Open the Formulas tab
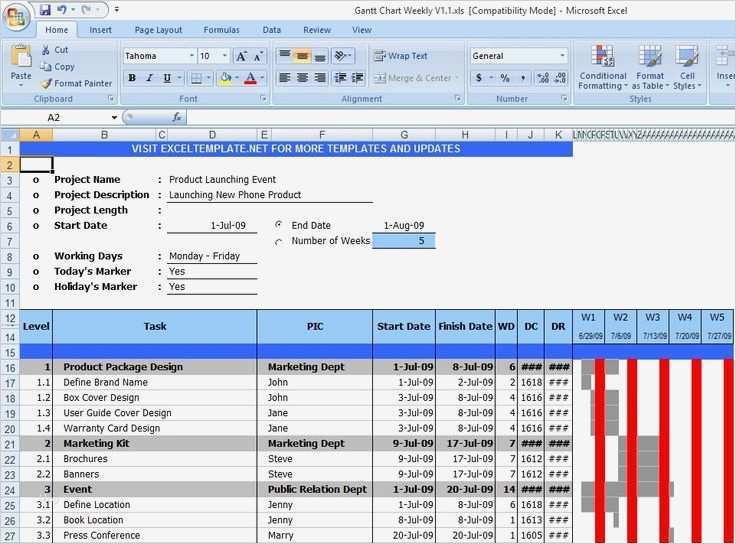This screenshot has height=544, width=736. click(x=221, y=30)
